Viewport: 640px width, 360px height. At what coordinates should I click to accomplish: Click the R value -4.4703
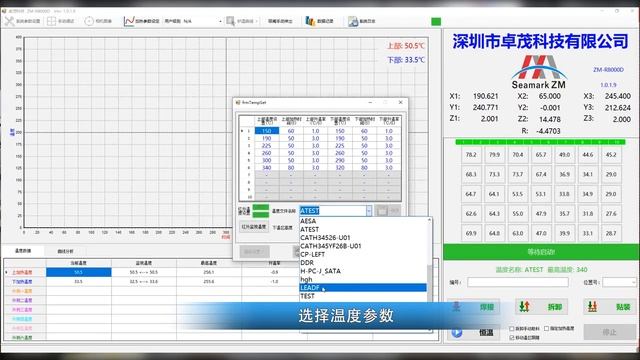point(547,131)
